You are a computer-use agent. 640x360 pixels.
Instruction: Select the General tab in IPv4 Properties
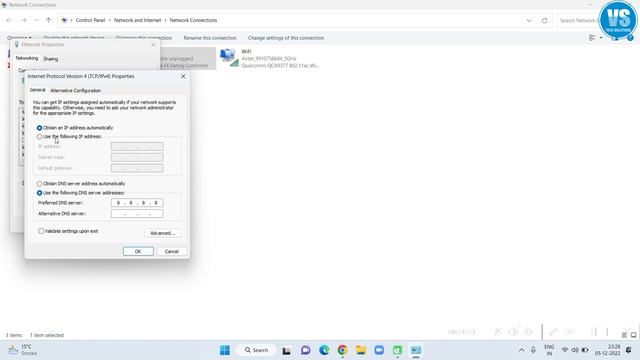click(38, 90)
